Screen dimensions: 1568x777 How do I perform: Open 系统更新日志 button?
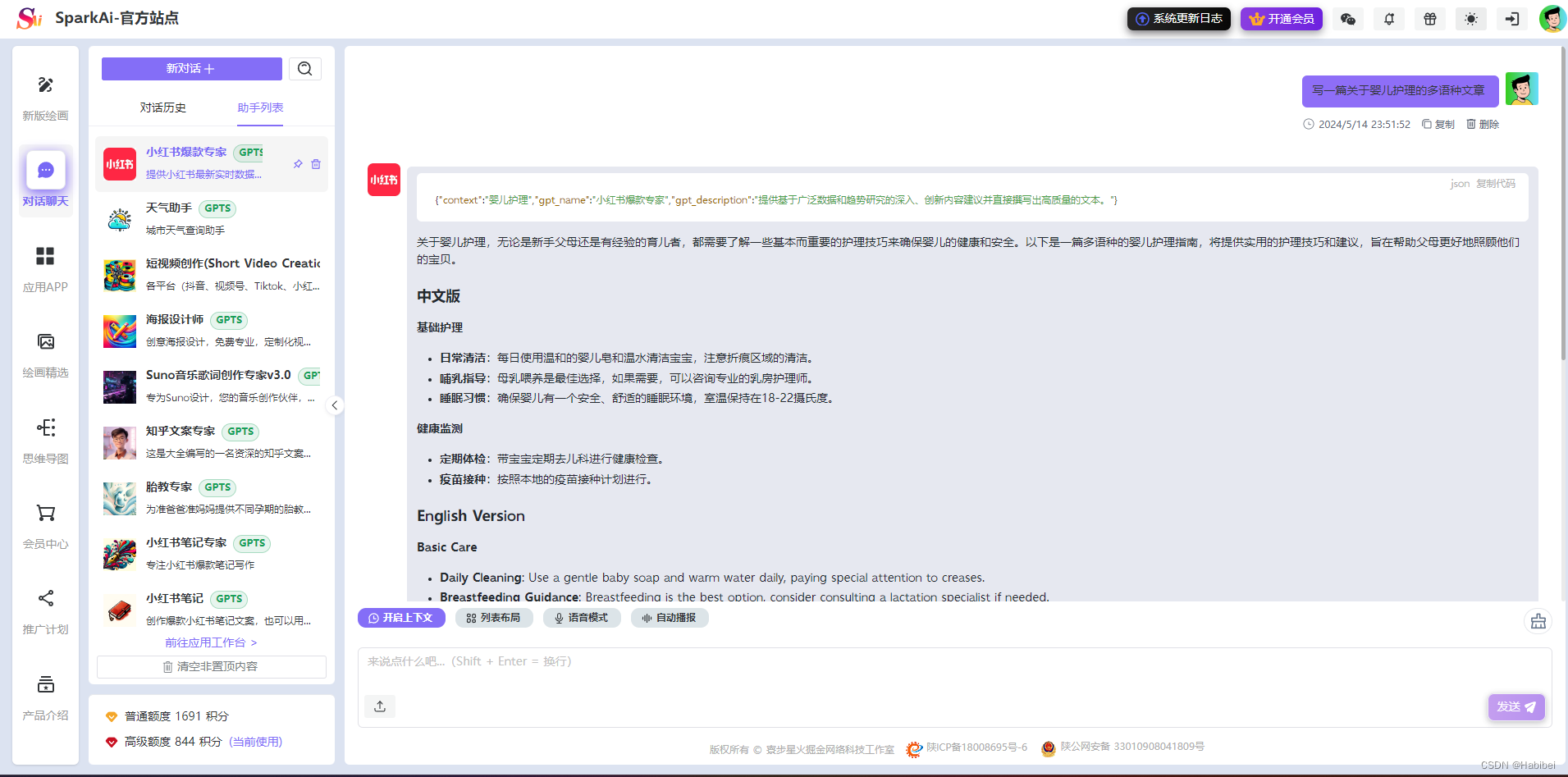pyautogui.click(x=1179, y=19)
